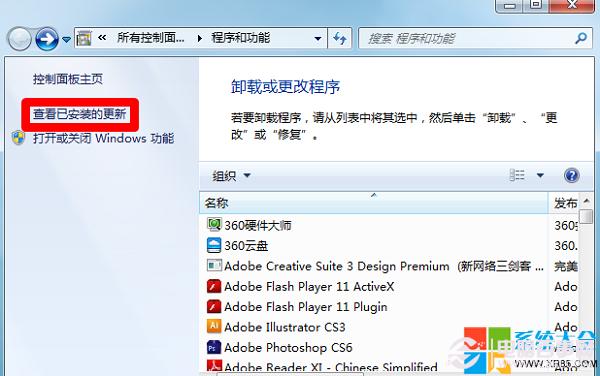Click the list scrollbar up arrow

click(586, 200)
